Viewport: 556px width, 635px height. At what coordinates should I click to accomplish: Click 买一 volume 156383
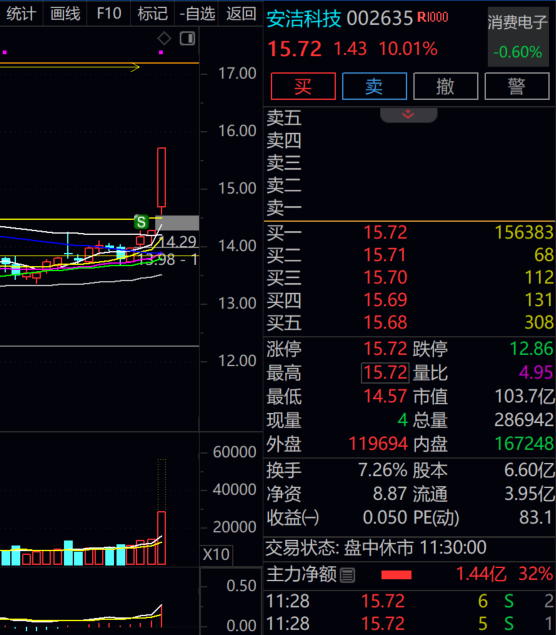[x=524, y=232]
